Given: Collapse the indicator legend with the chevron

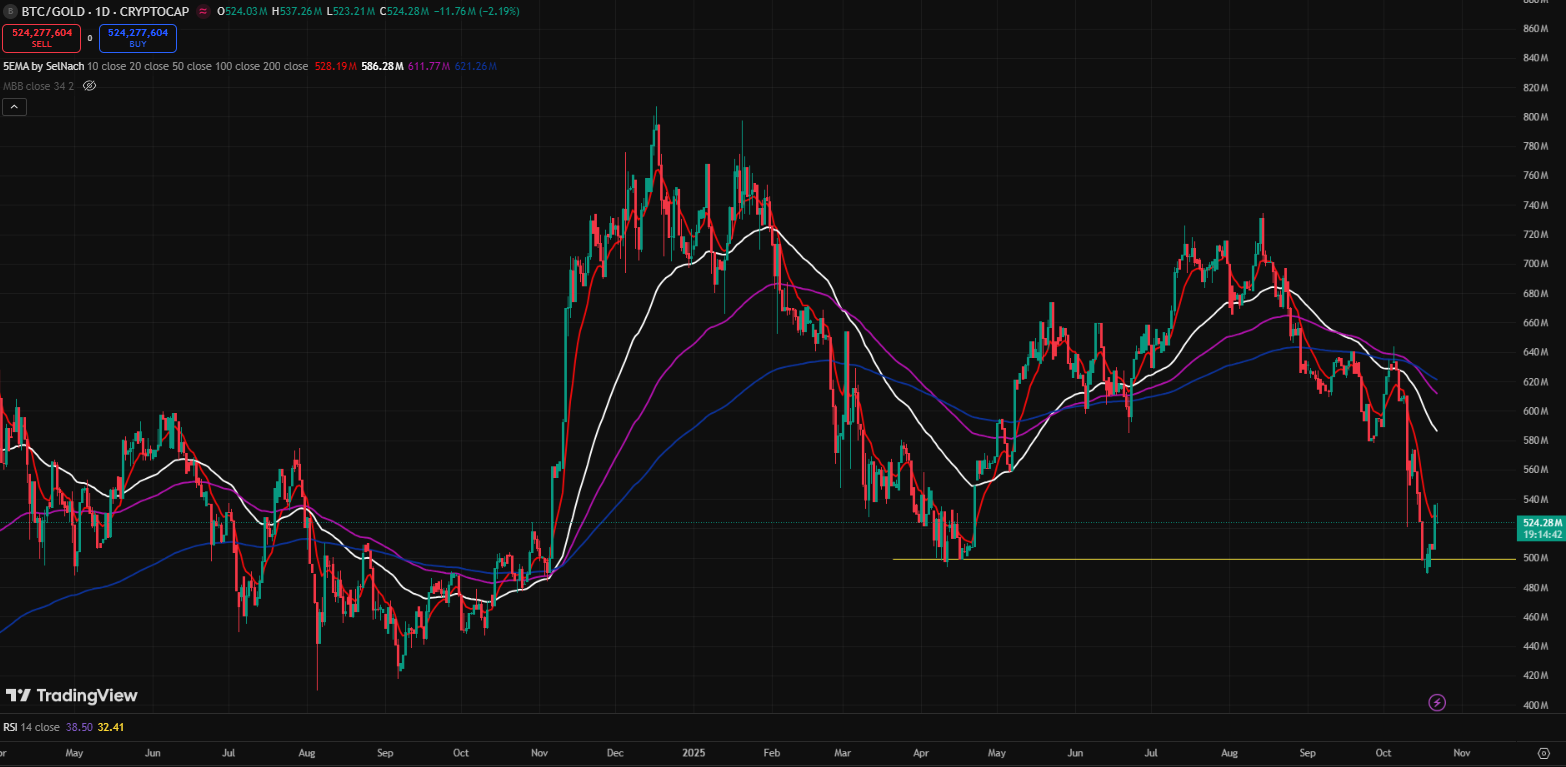Looking at the screenshot, I should [14, 107].
